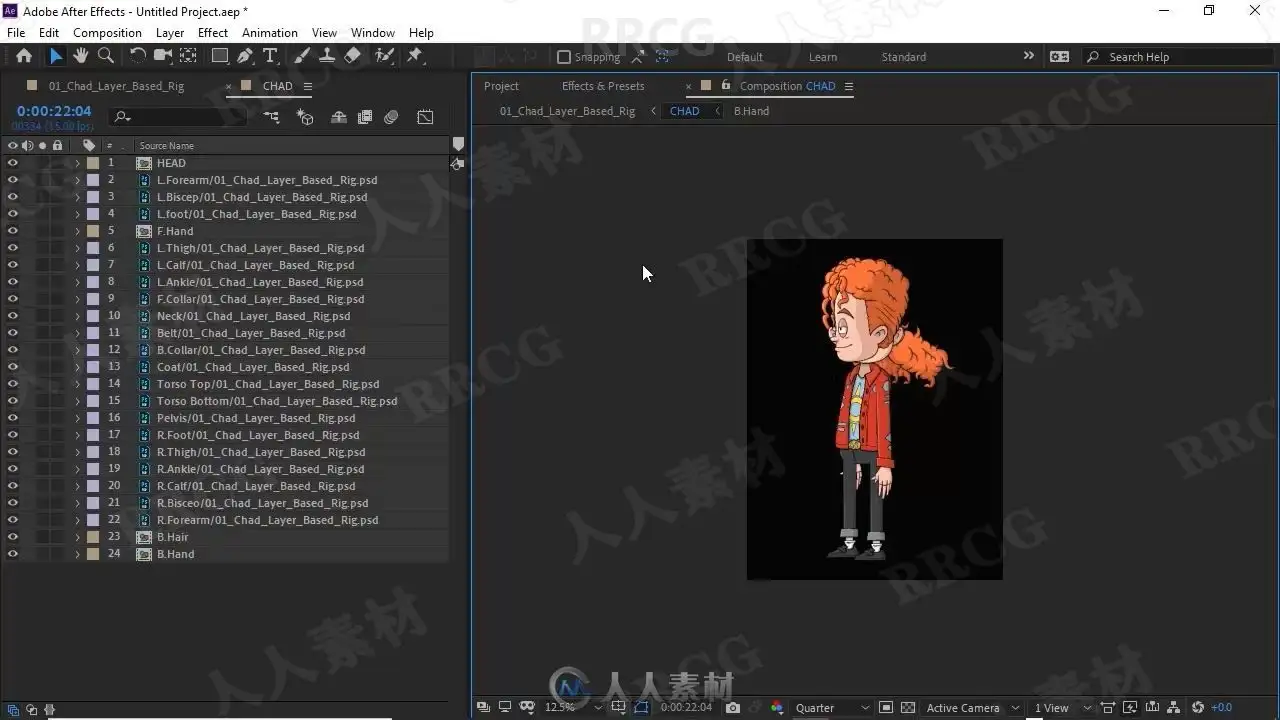Image resolution: width=1280 pixels, height=720 pixels.
Task: Hide the Pelvis layer
Action: pyautogui.click(x=12, y=418)
